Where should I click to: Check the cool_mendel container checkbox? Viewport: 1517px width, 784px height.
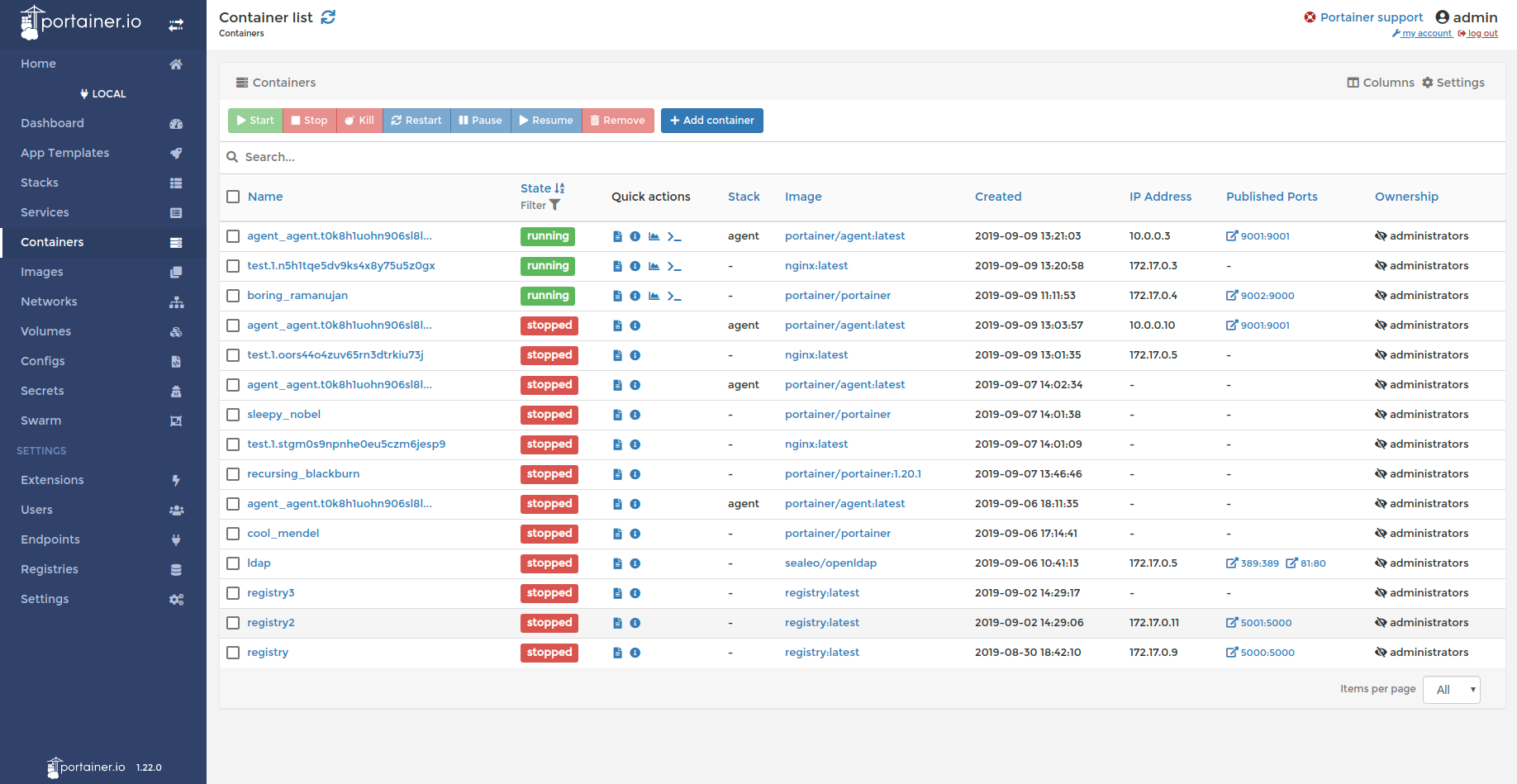233,534
